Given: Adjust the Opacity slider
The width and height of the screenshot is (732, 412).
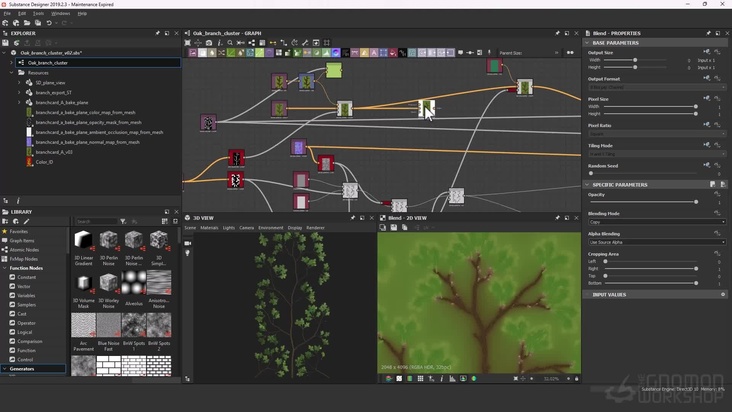Looking at the screenshot, I should click(x=643, y=202).
